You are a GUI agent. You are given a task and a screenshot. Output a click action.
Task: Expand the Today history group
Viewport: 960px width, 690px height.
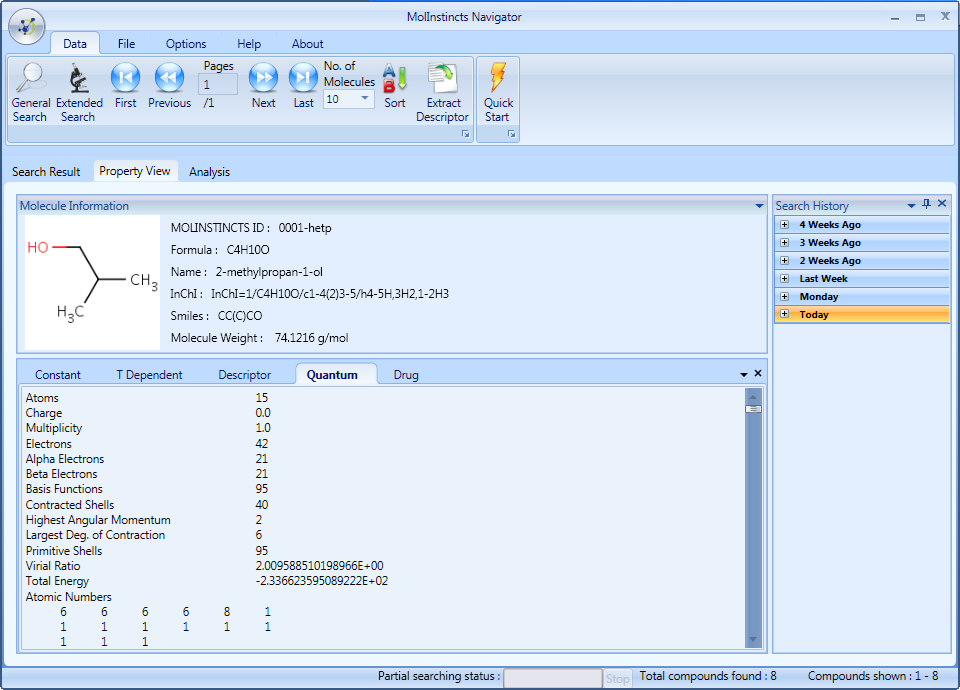784,314
